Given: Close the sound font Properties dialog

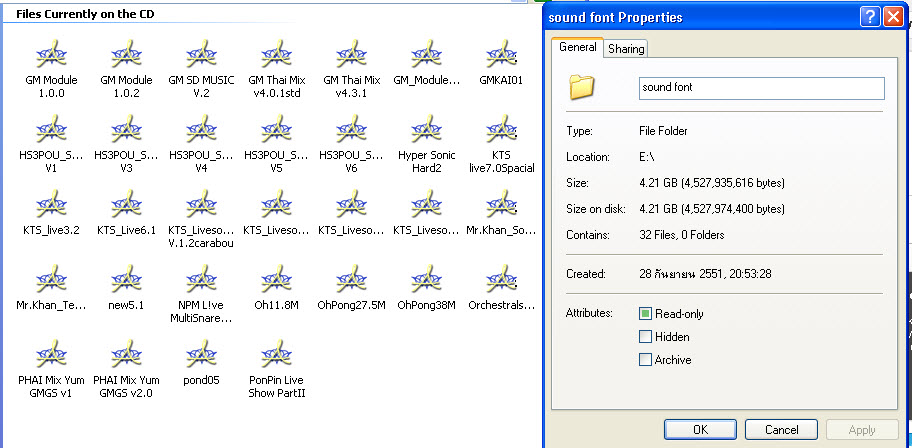Looking at the screenshot, I should coord(892,17).
